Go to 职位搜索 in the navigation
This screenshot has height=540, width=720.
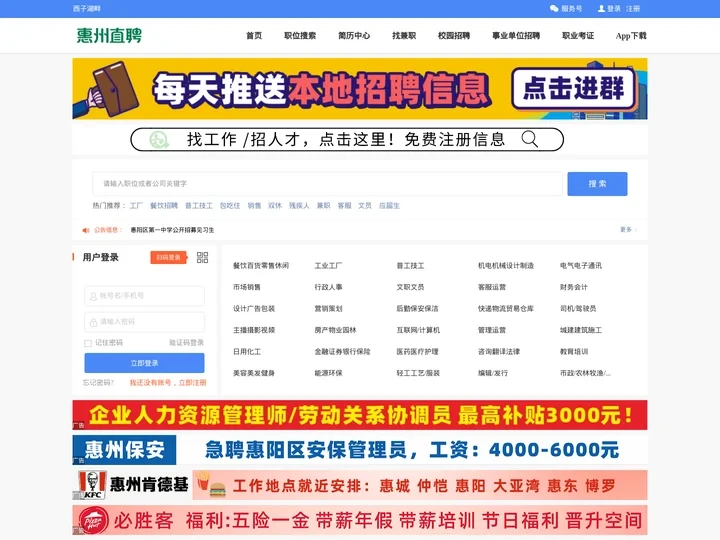[x=300, y=35]
